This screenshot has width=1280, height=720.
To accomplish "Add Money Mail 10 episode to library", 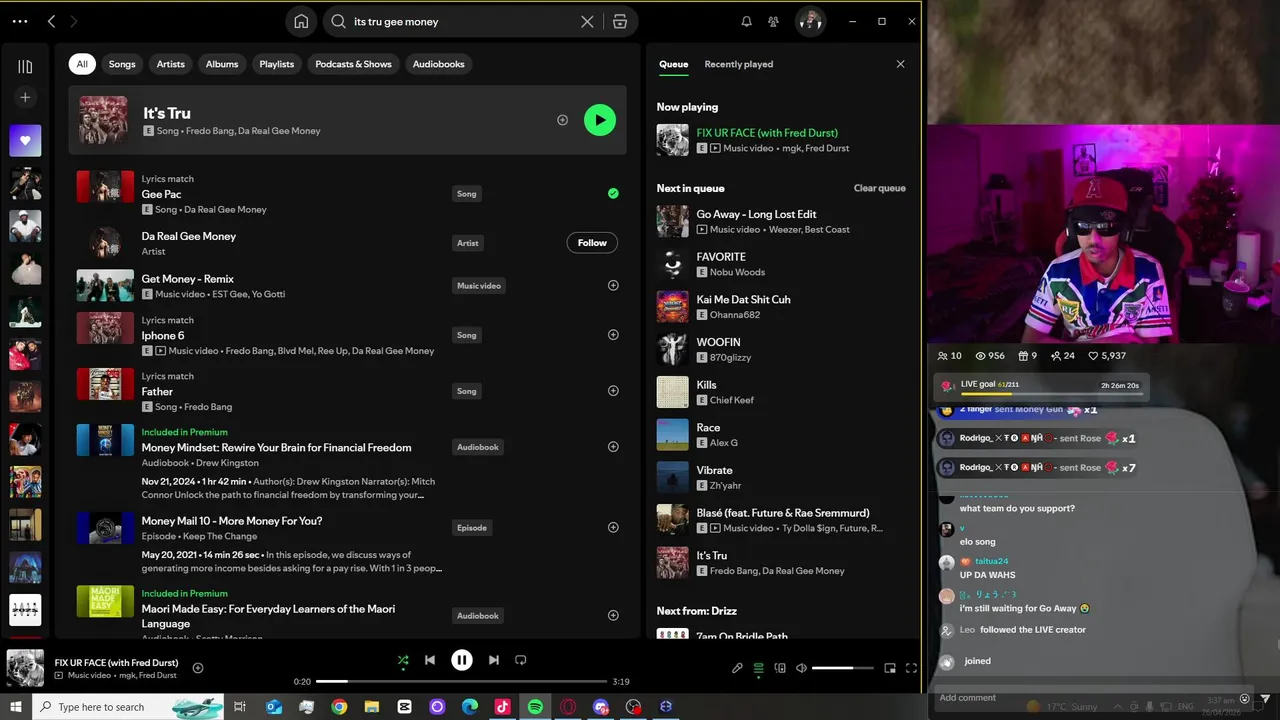I will pos(613,528).
